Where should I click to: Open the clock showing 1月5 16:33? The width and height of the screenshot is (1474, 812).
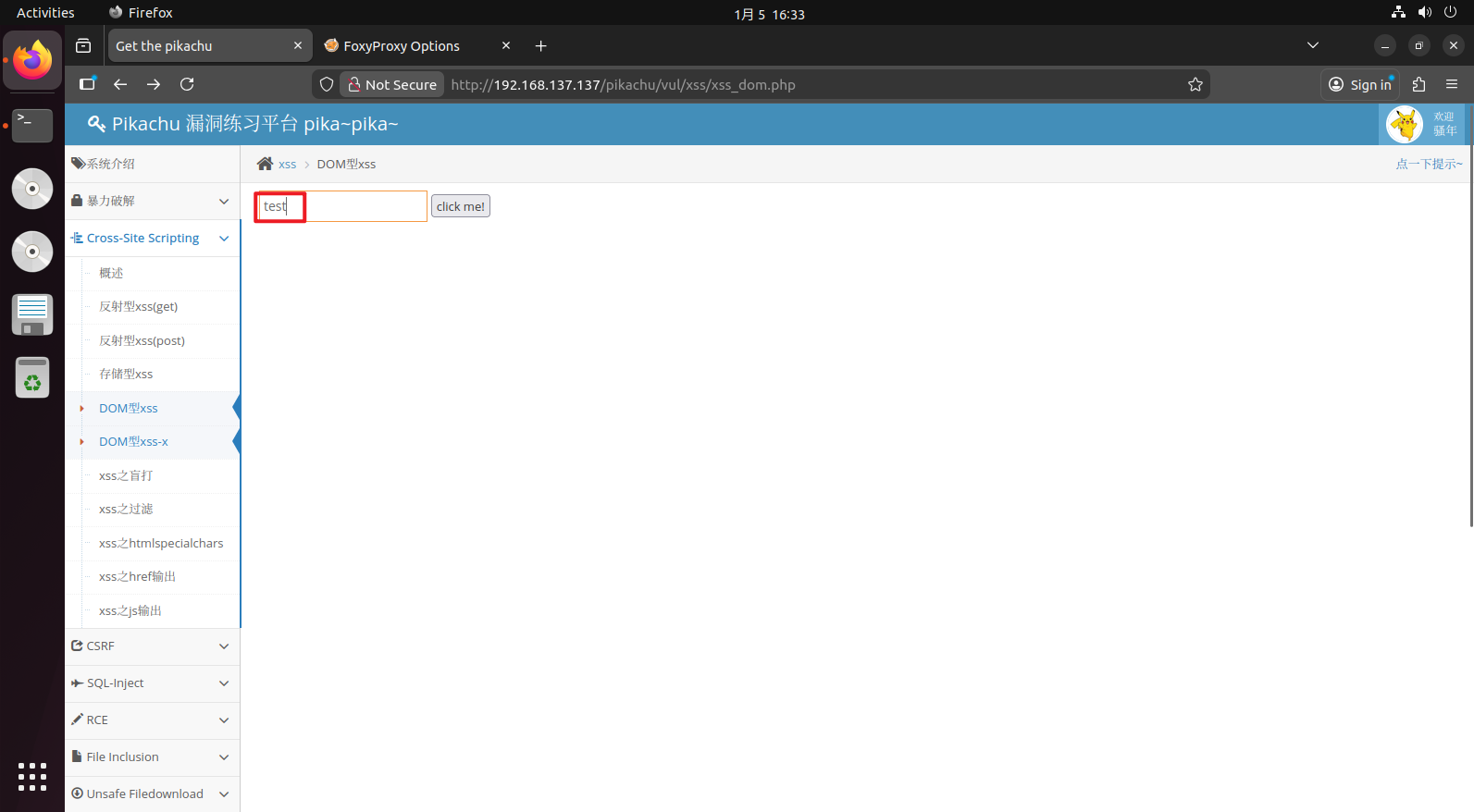769,14
